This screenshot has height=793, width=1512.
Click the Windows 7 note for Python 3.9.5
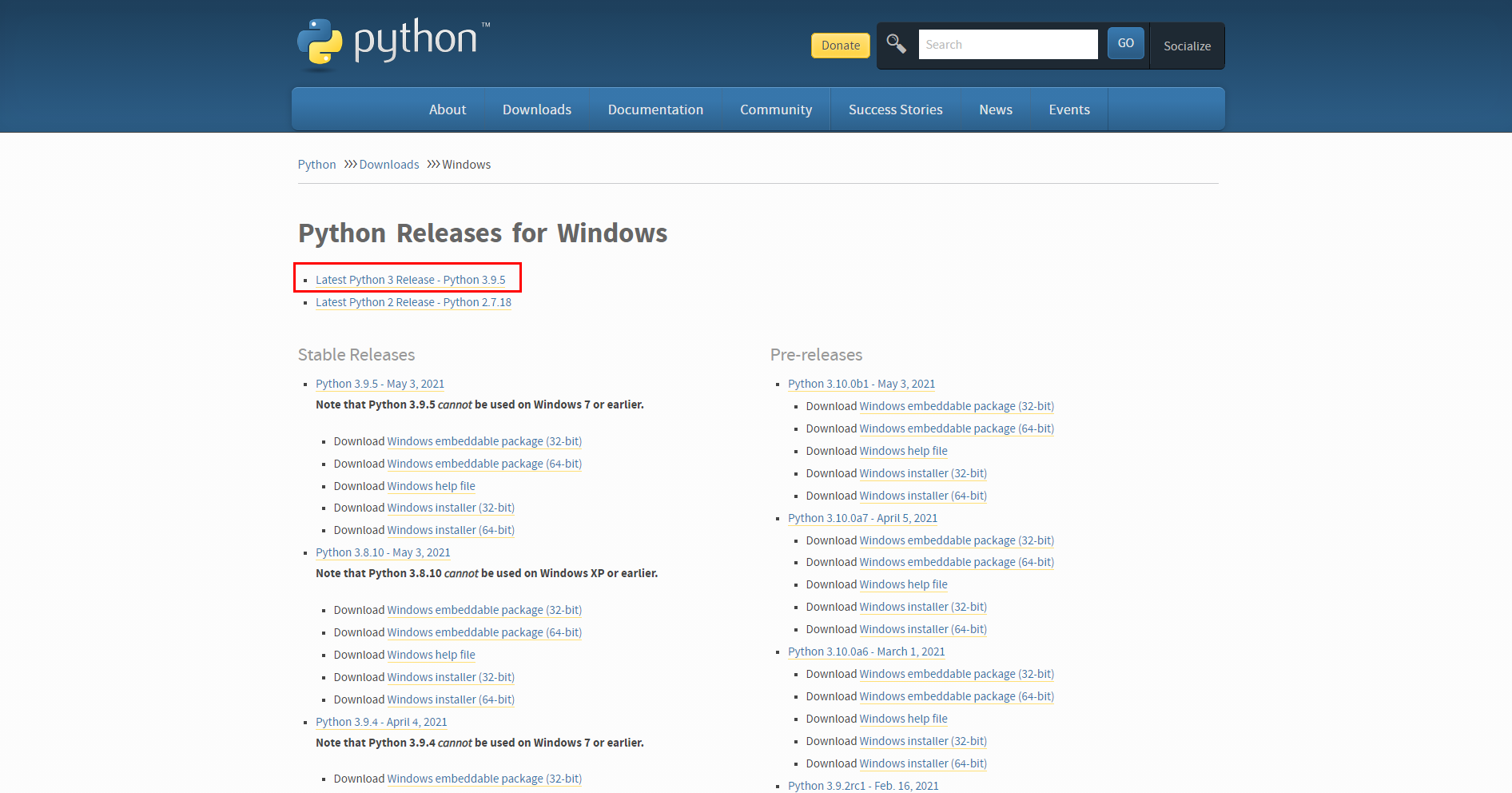click(x=479, y=404)
